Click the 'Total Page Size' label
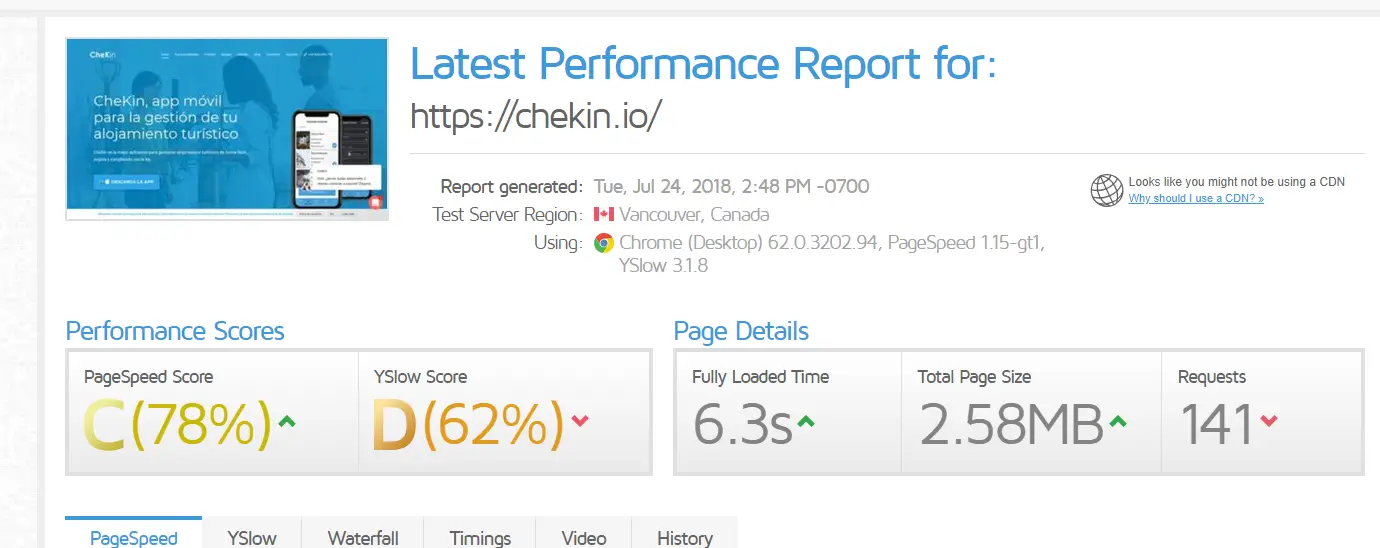This screenshot has height=548, width=1380. point(974,377)
